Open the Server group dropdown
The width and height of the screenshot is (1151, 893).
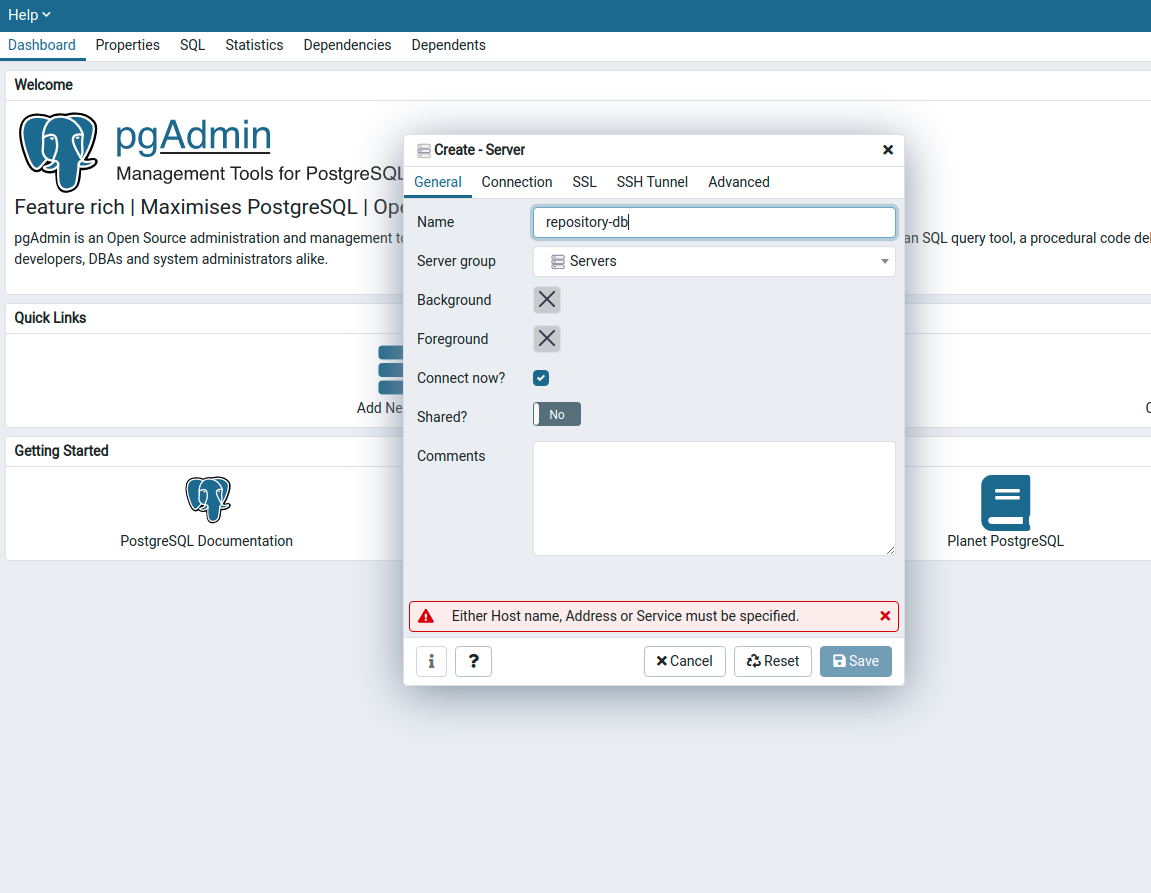(x=714, y=261)
